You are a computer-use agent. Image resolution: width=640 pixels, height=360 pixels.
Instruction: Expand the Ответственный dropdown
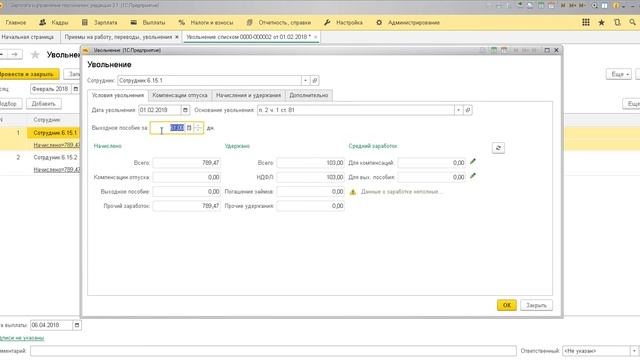[x=634, y=351]
